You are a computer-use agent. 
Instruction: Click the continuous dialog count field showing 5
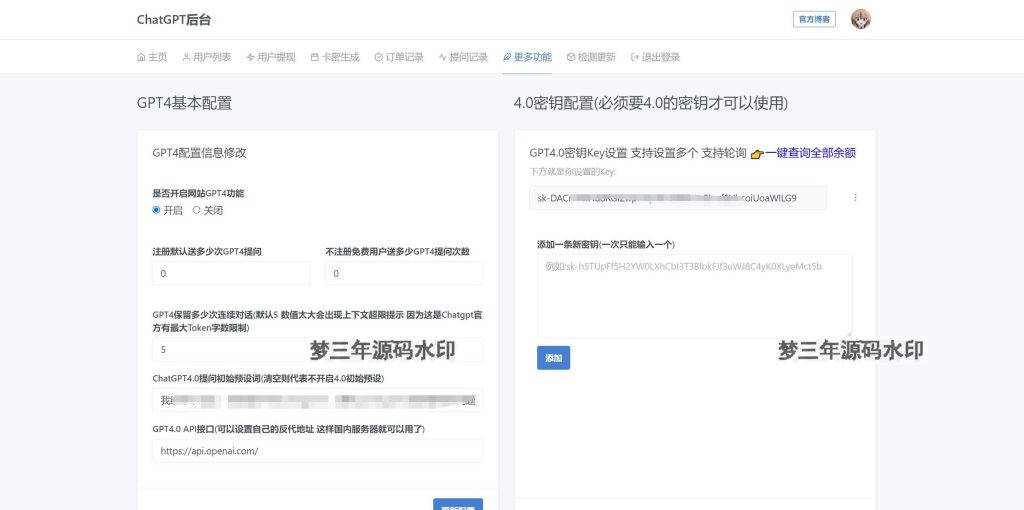click(317, 349)
